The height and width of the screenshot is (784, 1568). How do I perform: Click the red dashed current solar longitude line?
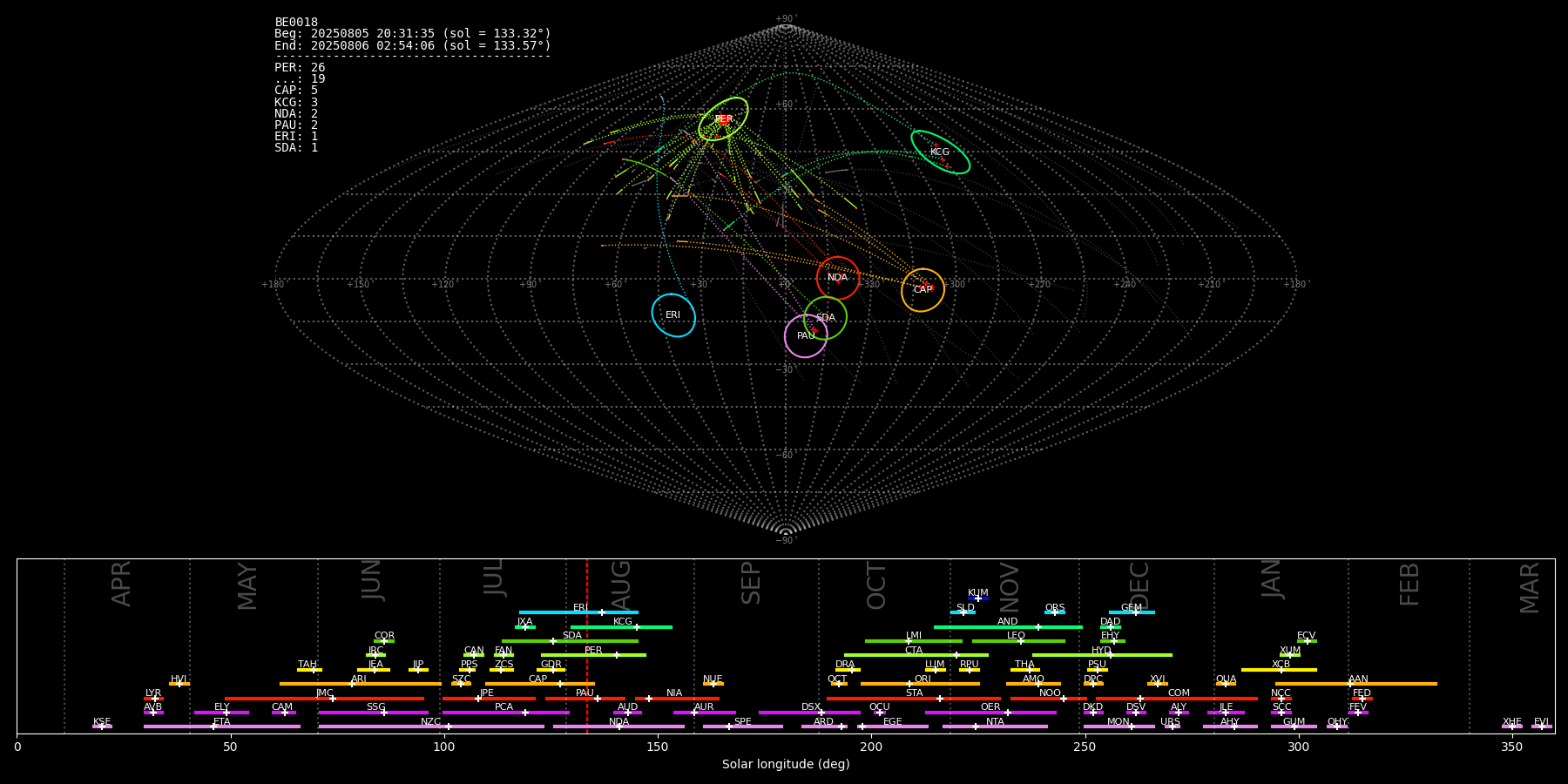[x=587, y=645]
